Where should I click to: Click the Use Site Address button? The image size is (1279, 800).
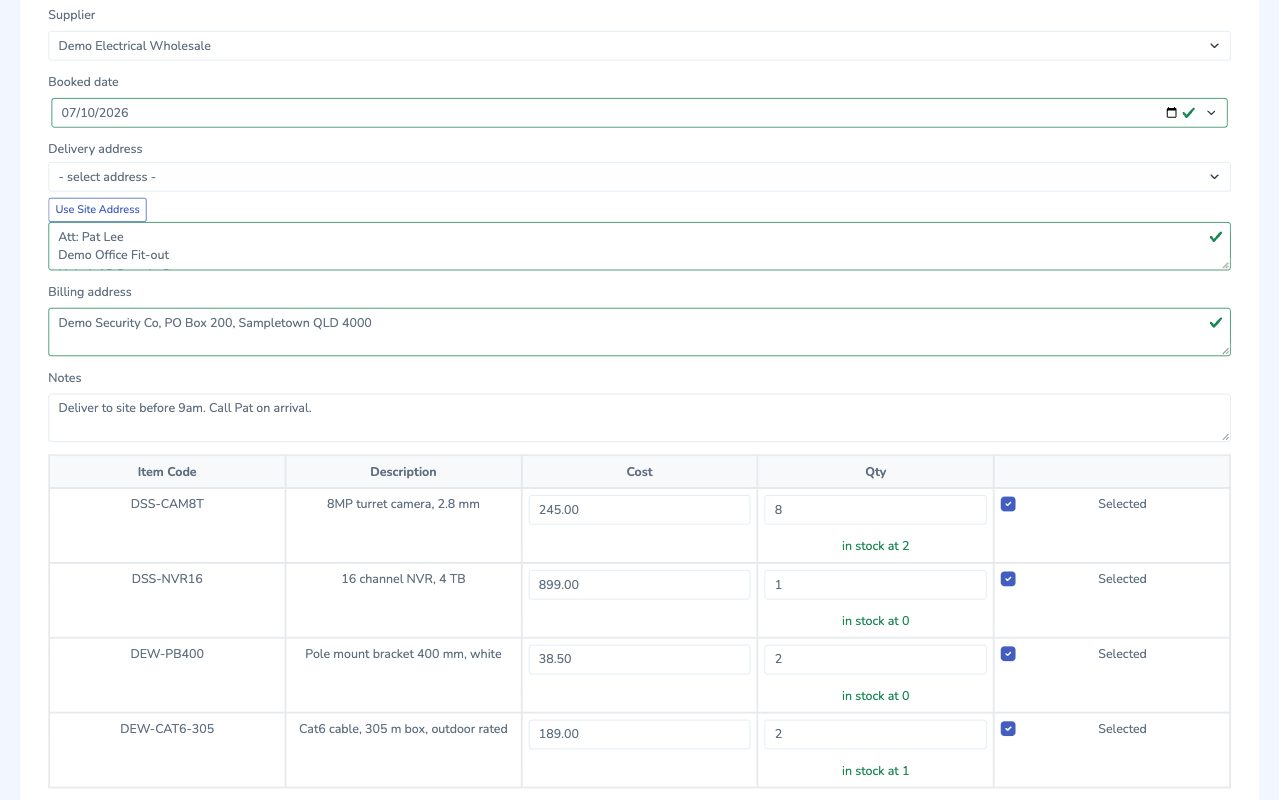(98, 210)
